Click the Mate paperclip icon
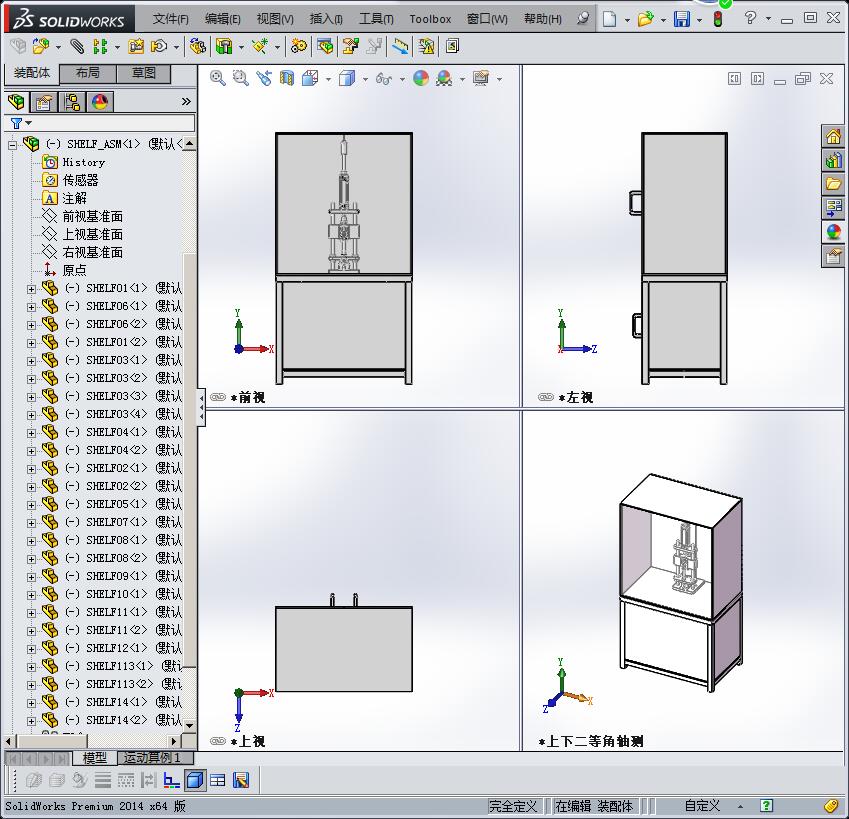This screenshot has height=819, width=849. point(77,47)
